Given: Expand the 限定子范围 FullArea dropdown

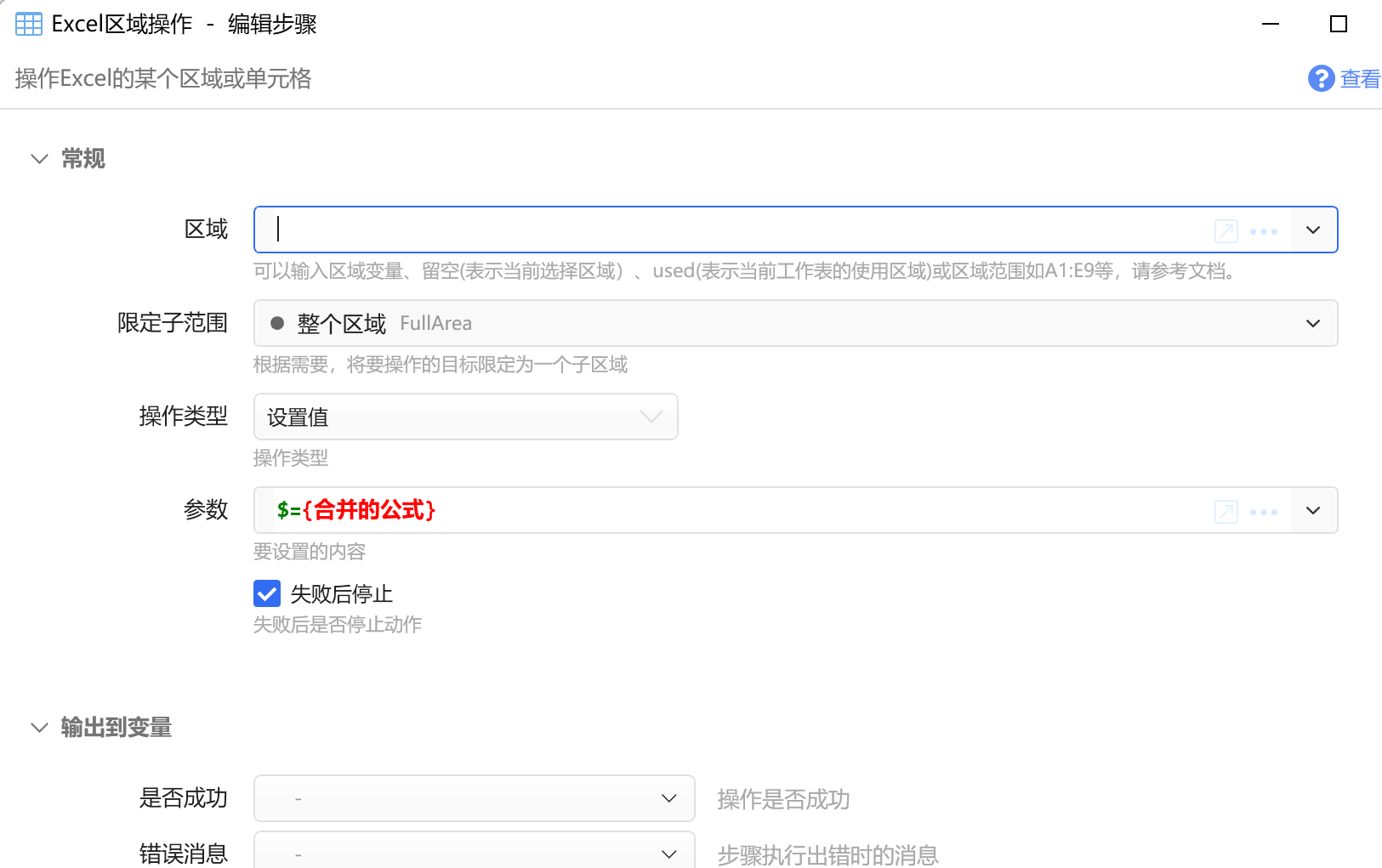Looking at the screenshot, I should tap(1312, 324).
